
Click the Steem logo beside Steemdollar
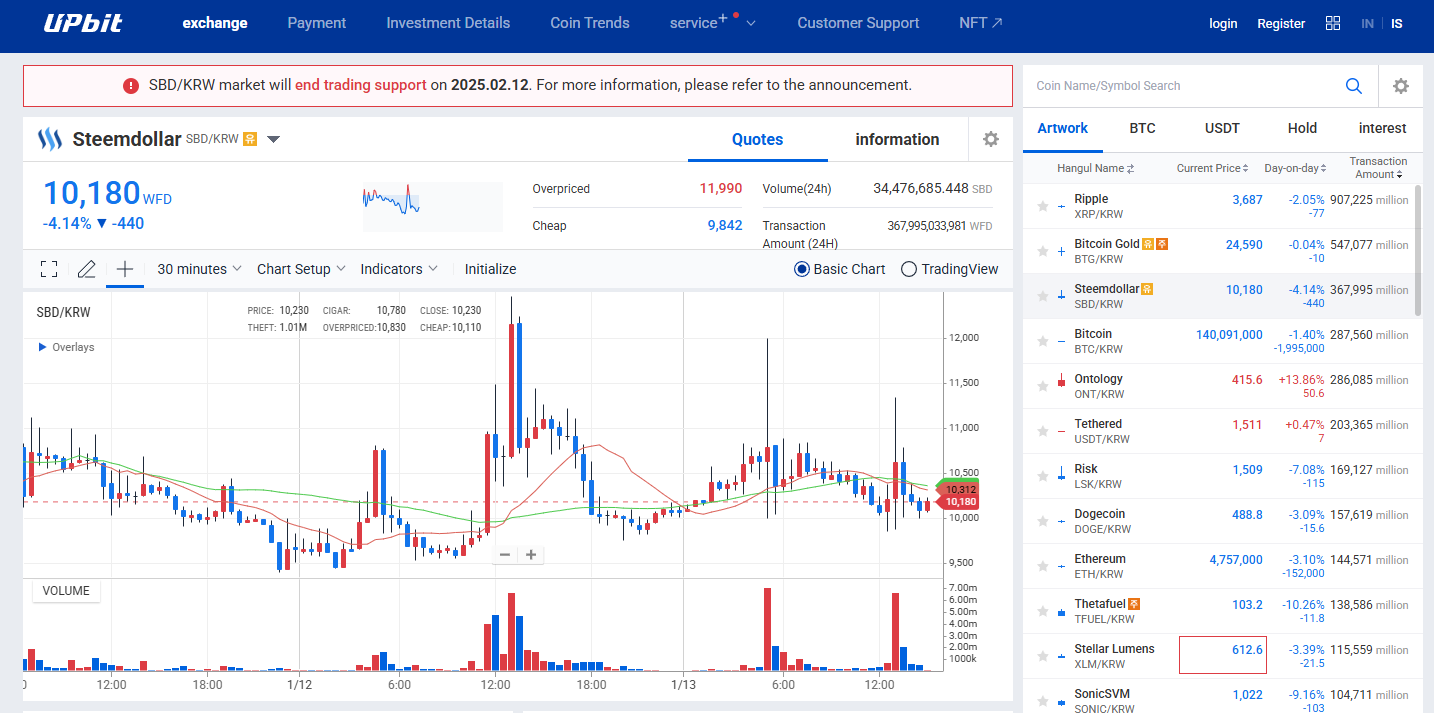tap(50, 139)
